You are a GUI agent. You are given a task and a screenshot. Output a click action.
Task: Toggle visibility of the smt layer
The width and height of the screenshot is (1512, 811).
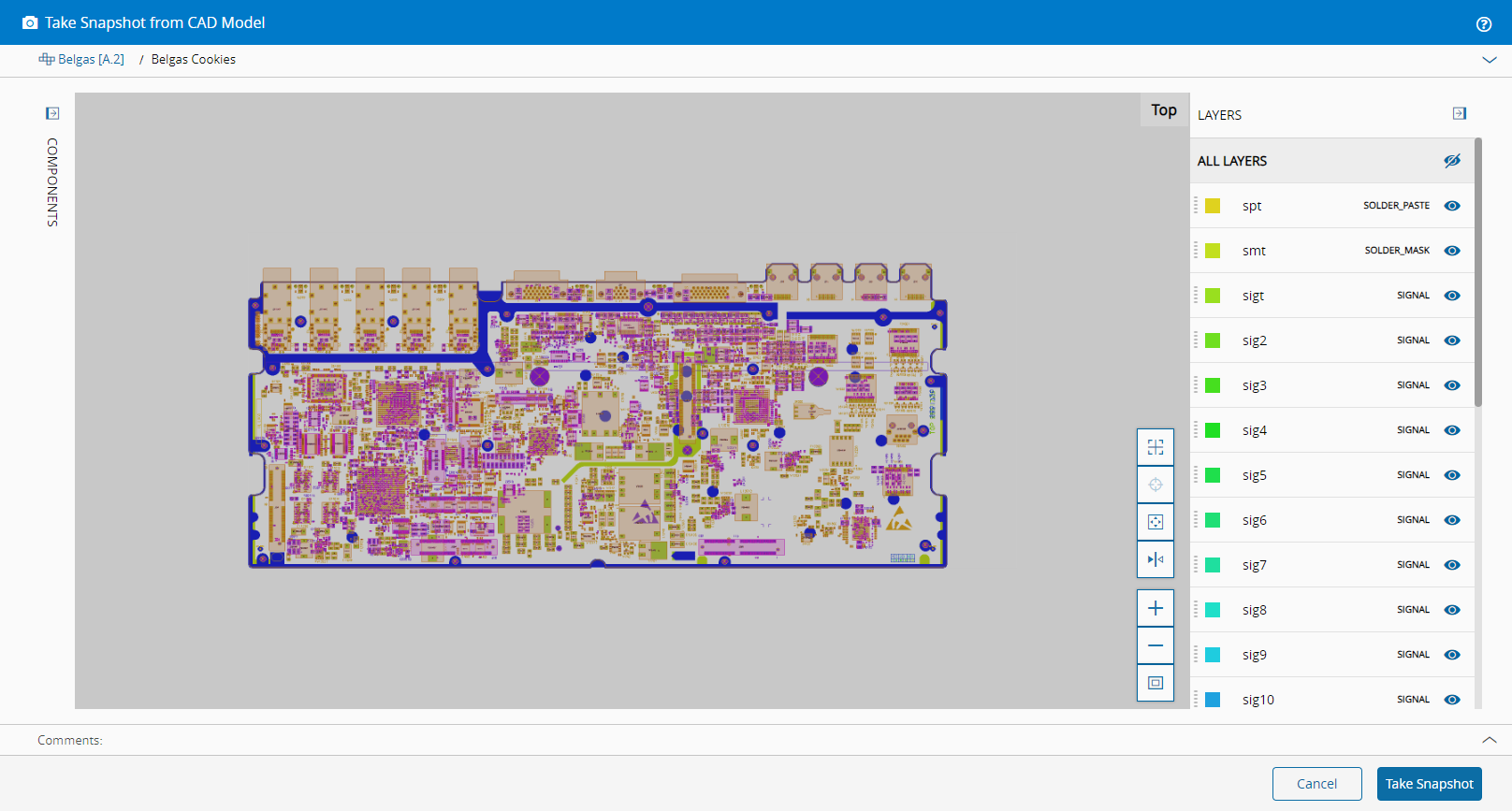(x=1452, y=251)
